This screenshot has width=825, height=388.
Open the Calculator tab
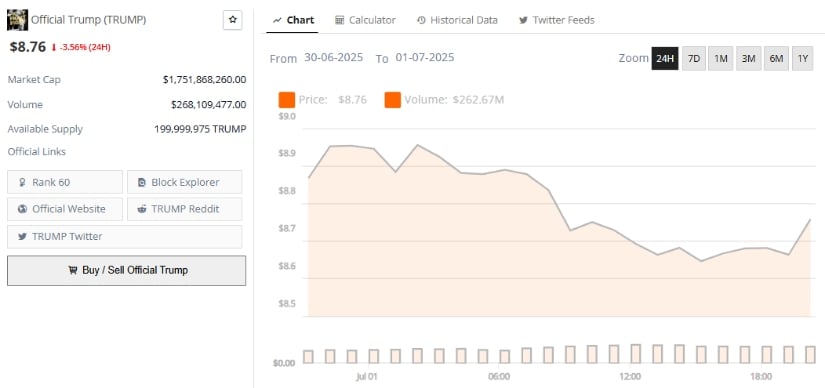365,20
